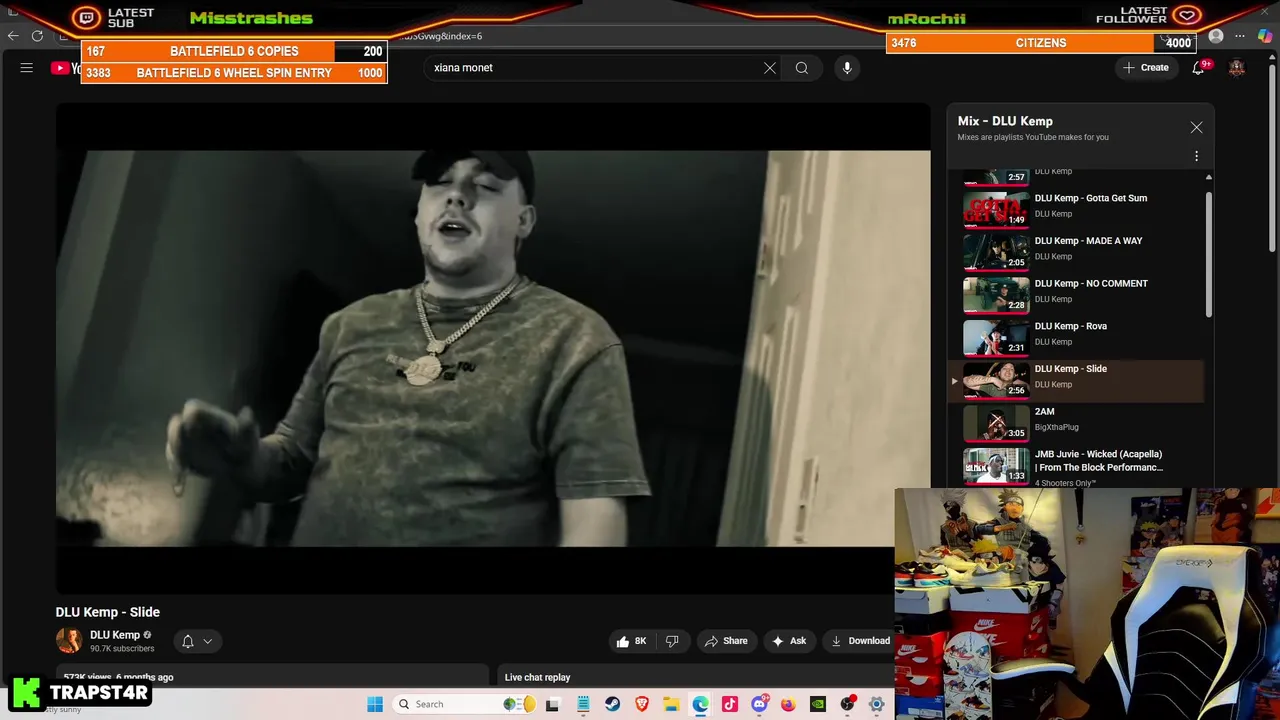Image resolution: width=1280 pixels, height=720 pixels.
Task: Open DLU Kemp channel name link
Action: (x=115, y=635)
